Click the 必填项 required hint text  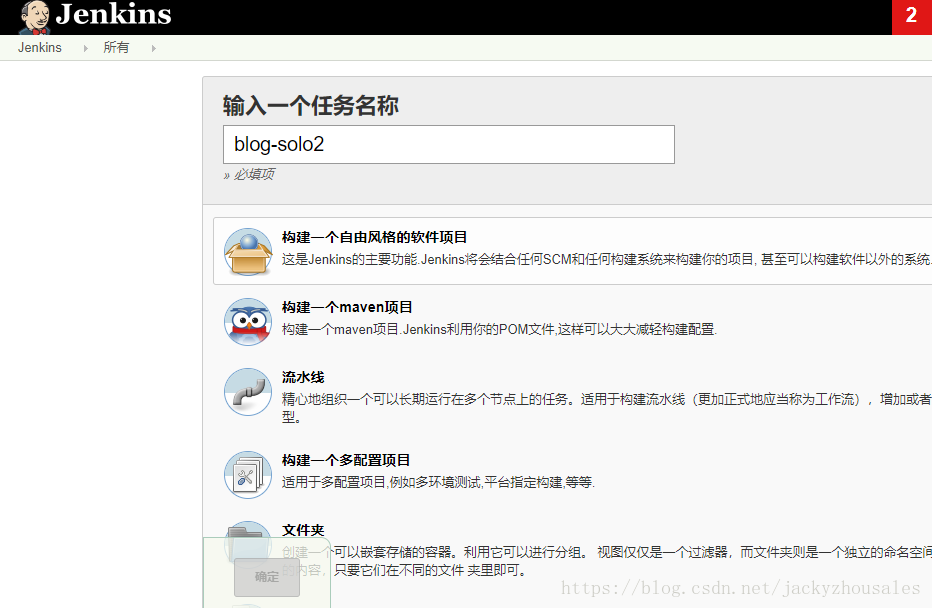pyautogui.click(x=249, y=174)
